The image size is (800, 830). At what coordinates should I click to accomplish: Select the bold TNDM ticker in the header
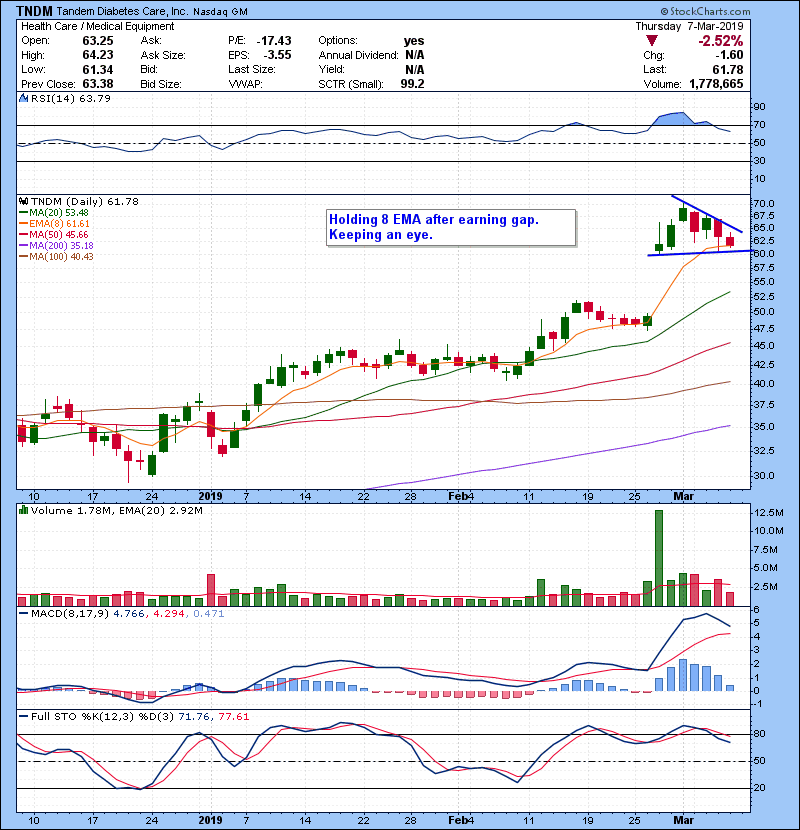click(x=34, y=11)
